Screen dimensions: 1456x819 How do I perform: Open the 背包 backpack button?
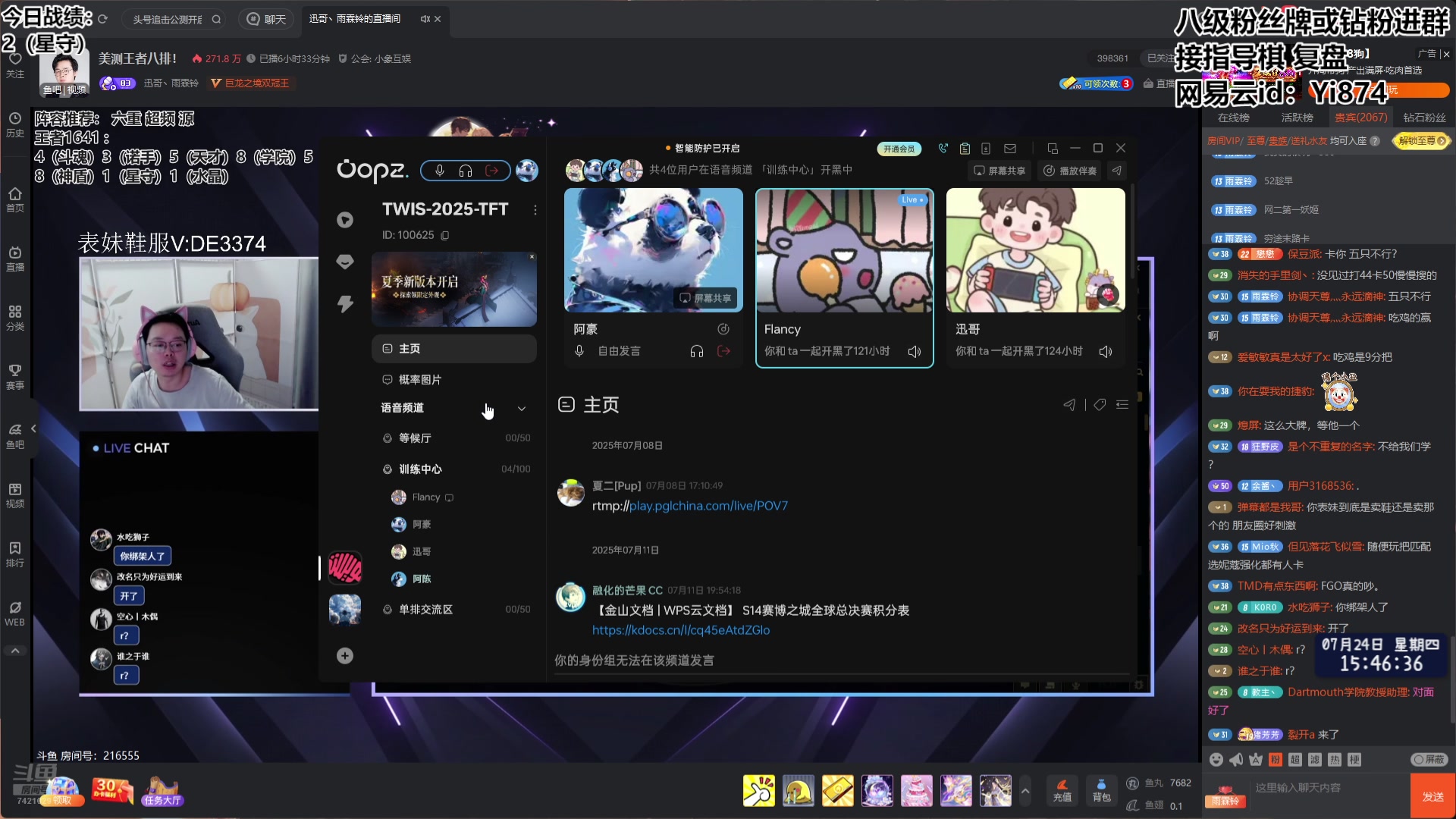[x=1101, y=791]
